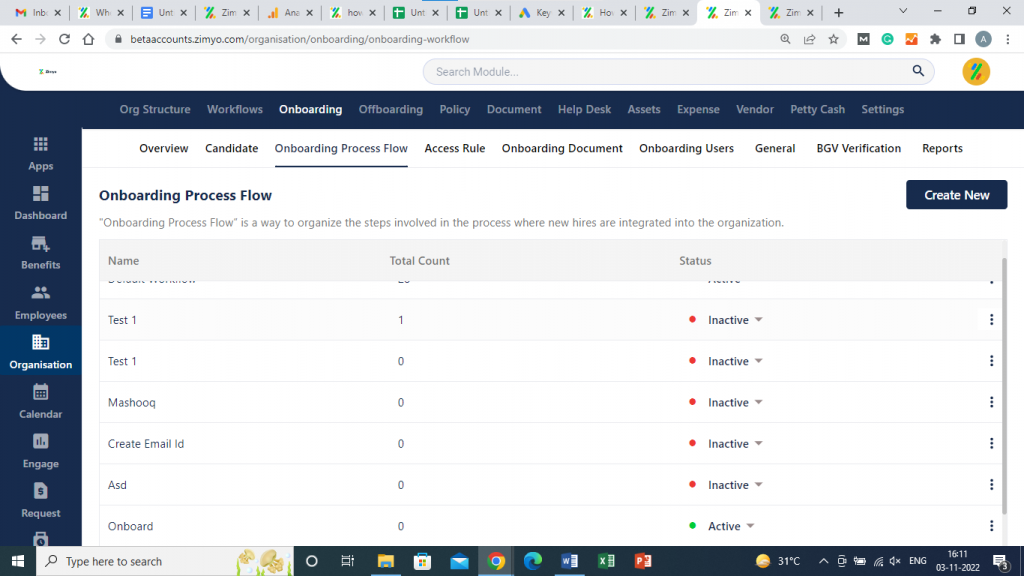Click the browser address bar URL
The image size is (1024, 576).
299,39
